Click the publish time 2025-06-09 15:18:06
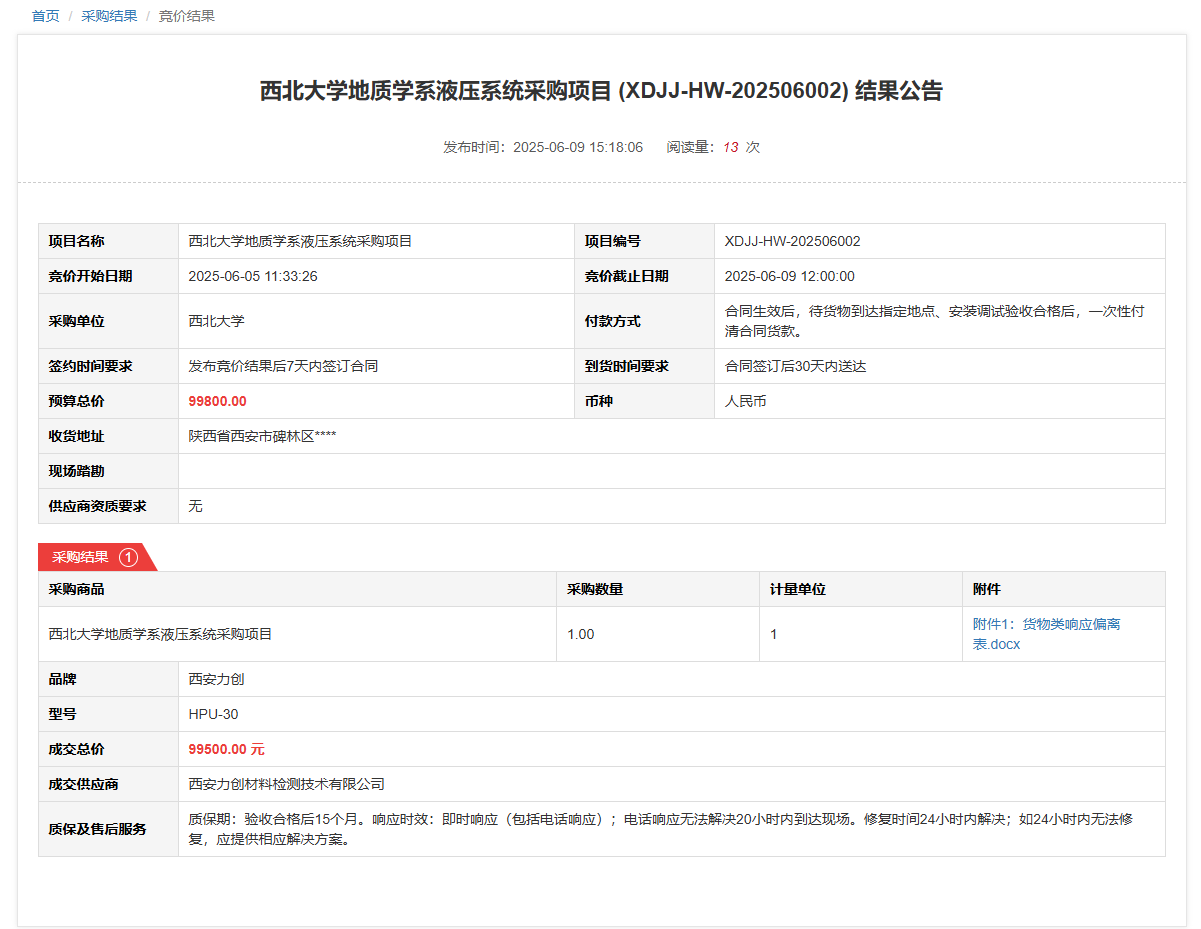1201x929 pixels. [x=577, y=147]
